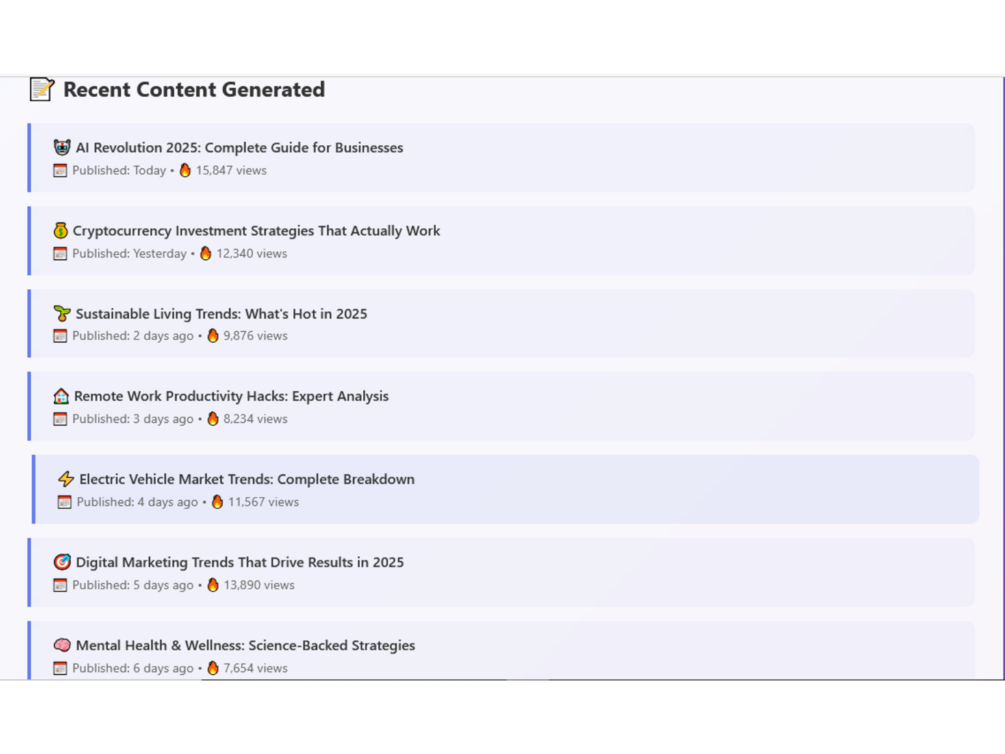
Task: Click the calendar icon next to Published: 6 days ago
Action: [x=60, y=669]
